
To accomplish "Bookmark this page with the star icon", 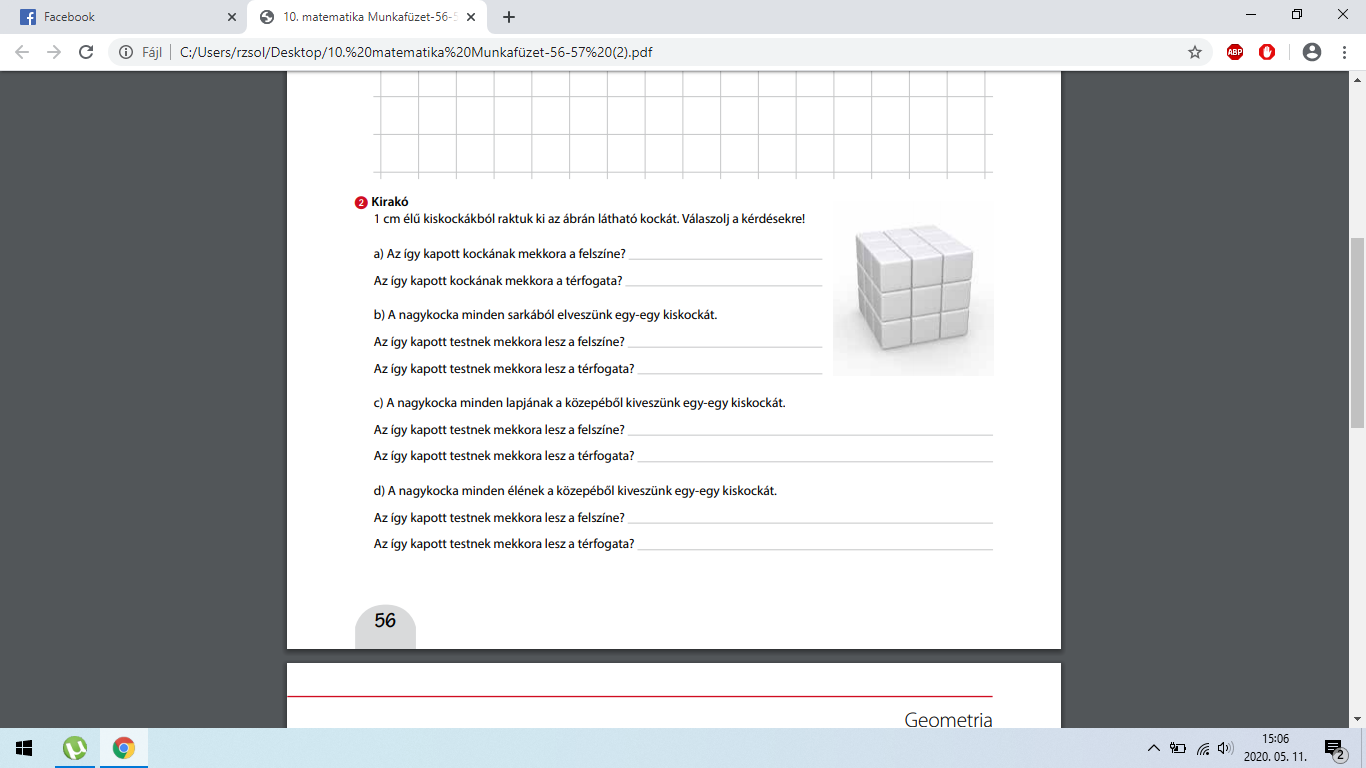I will pos(1194,52).
